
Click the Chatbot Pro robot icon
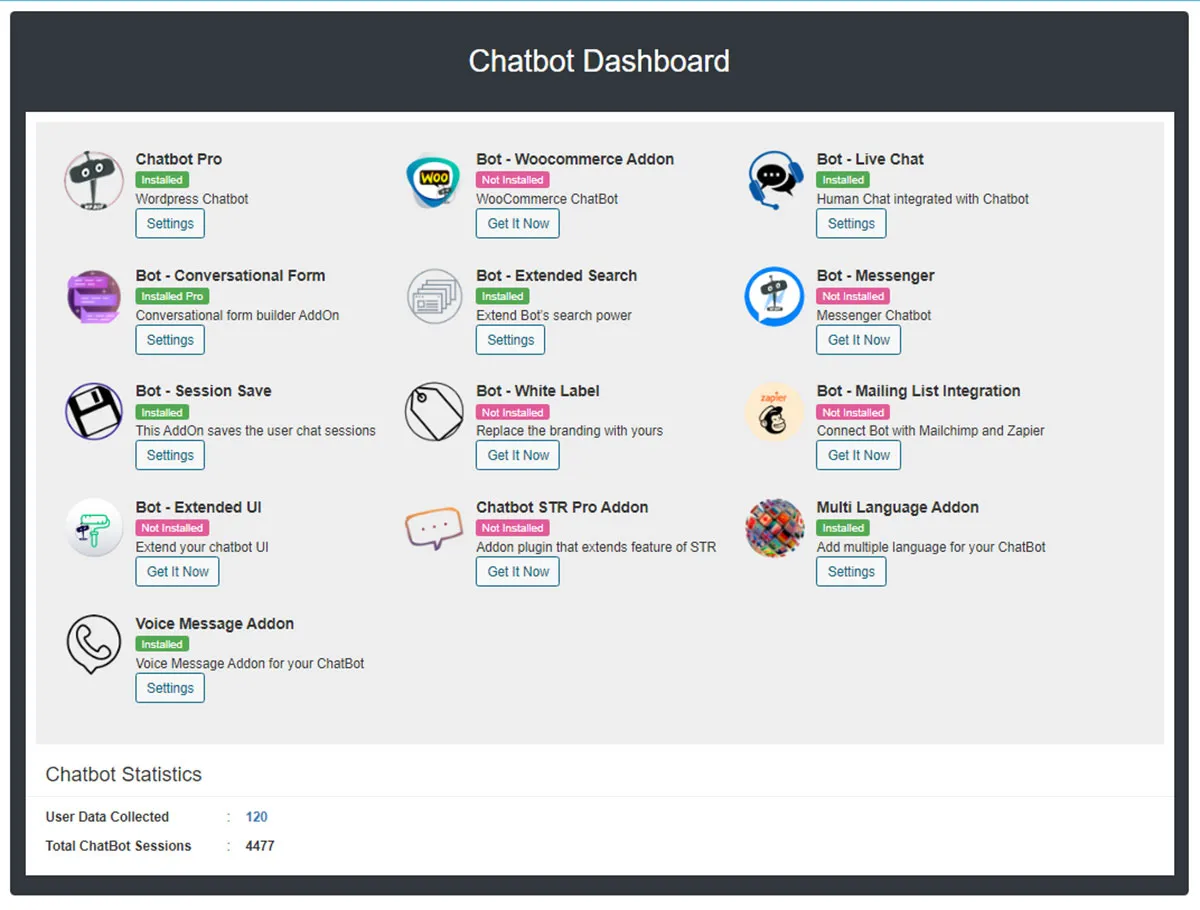pos(94,181)
